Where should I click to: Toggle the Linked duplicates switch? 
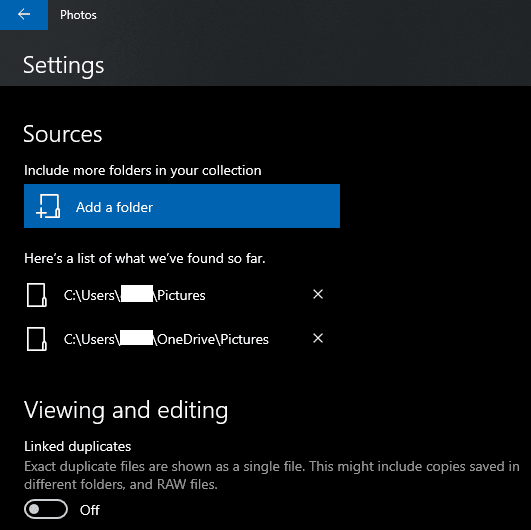[x=46, y=509]
